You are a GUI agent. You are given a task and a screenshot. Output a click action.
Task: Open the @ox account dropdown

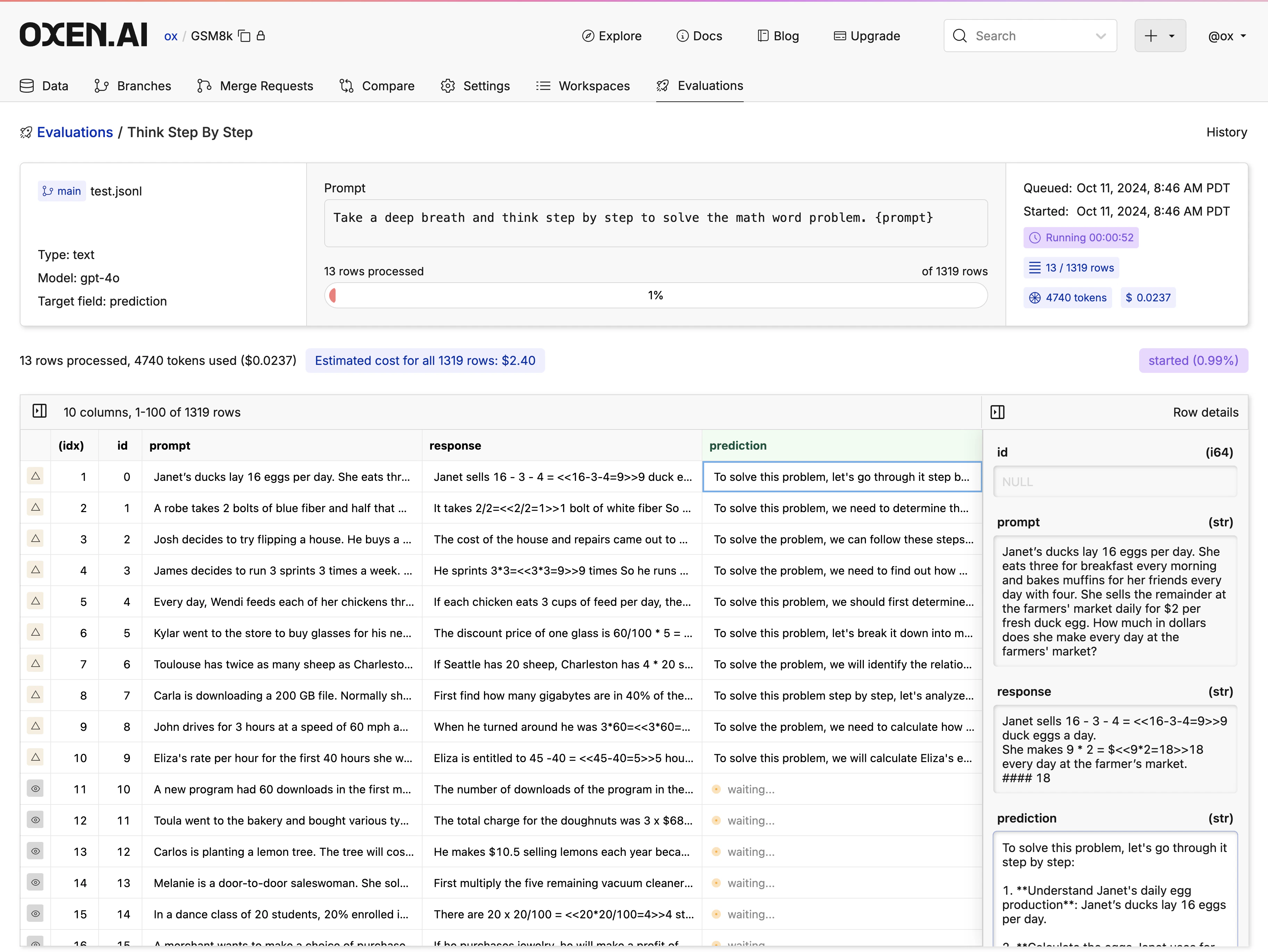click(1226, 35)
